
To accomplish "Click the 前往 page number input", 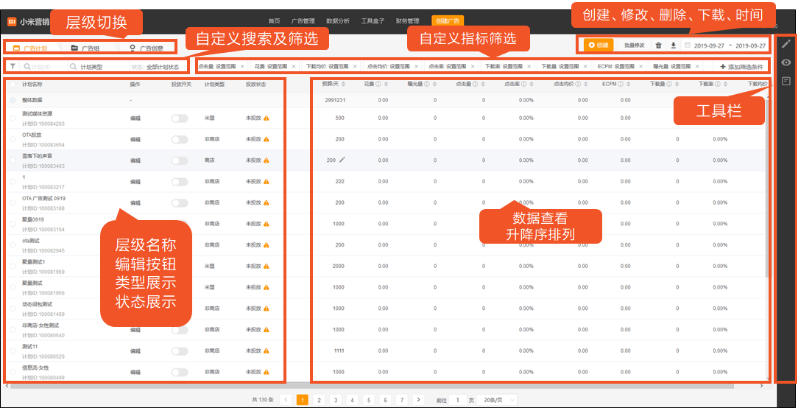I will 458,400.
